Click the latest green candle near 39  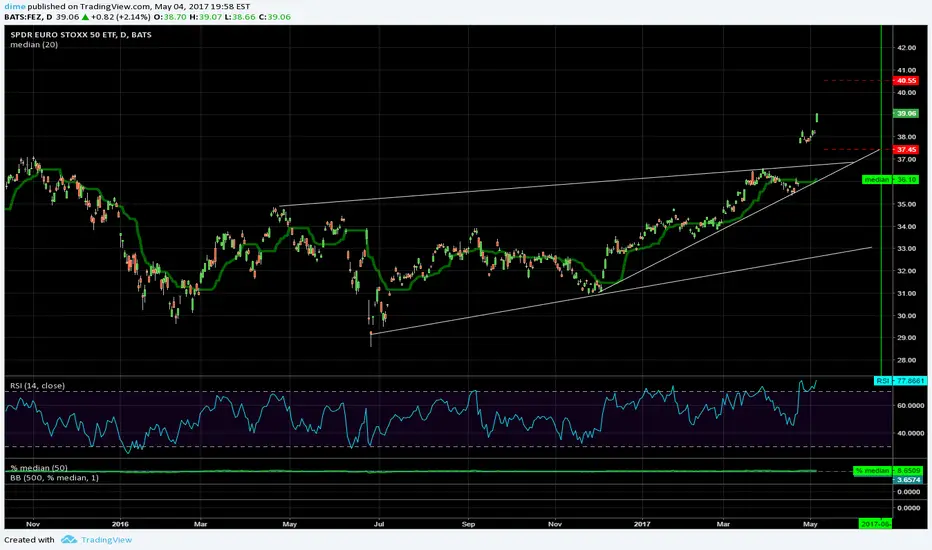(817, 118)
